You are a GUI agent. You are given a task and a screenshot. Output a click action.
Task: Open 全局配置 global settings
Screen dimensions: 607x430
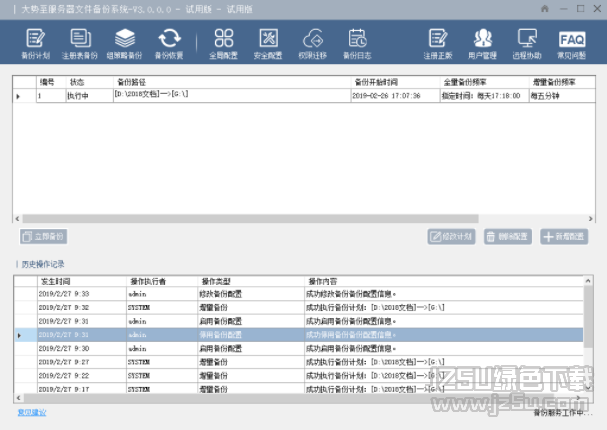[x=223, y=44]
